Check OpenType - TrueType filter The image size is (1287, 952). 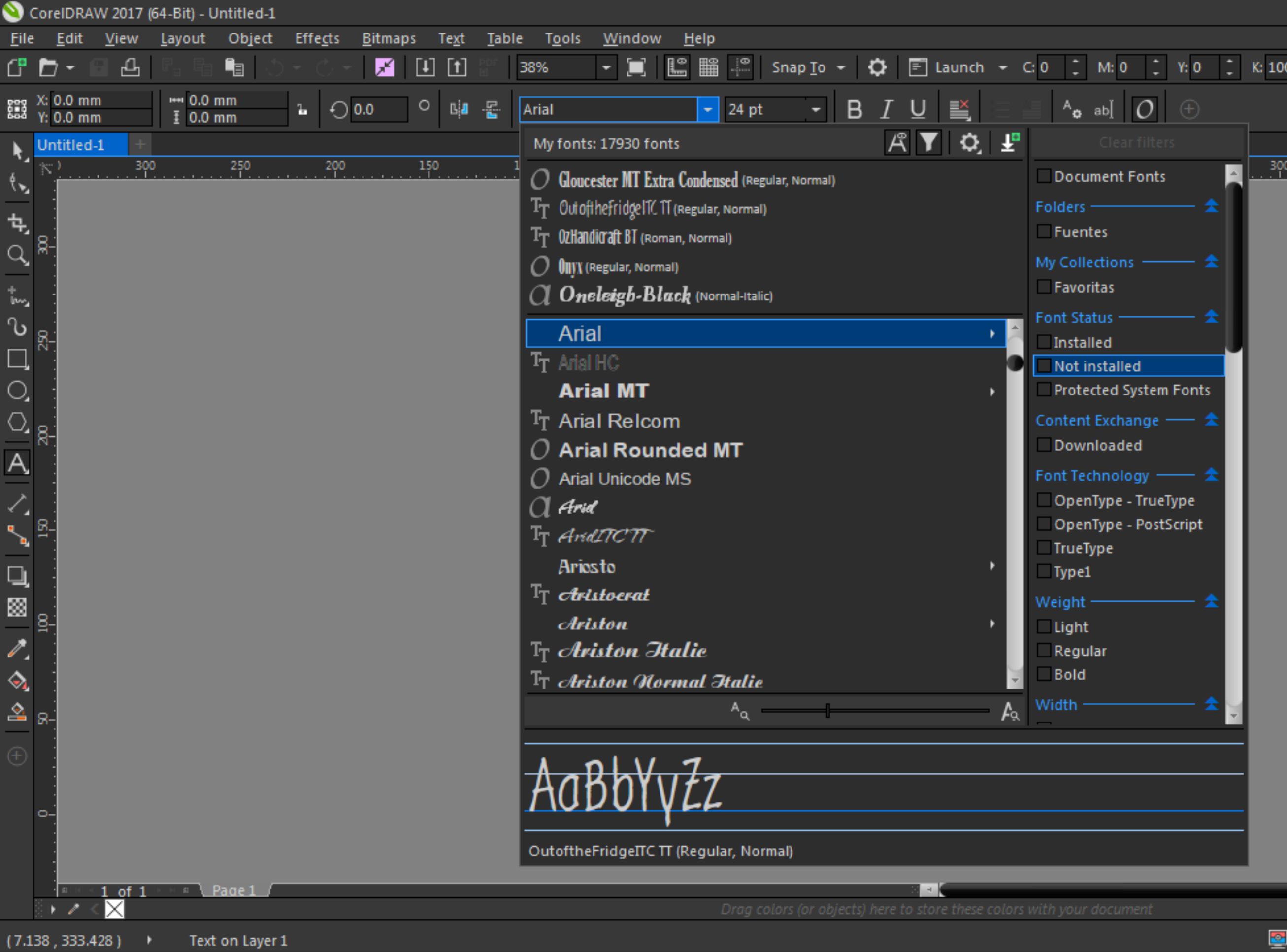point(1044,500)
